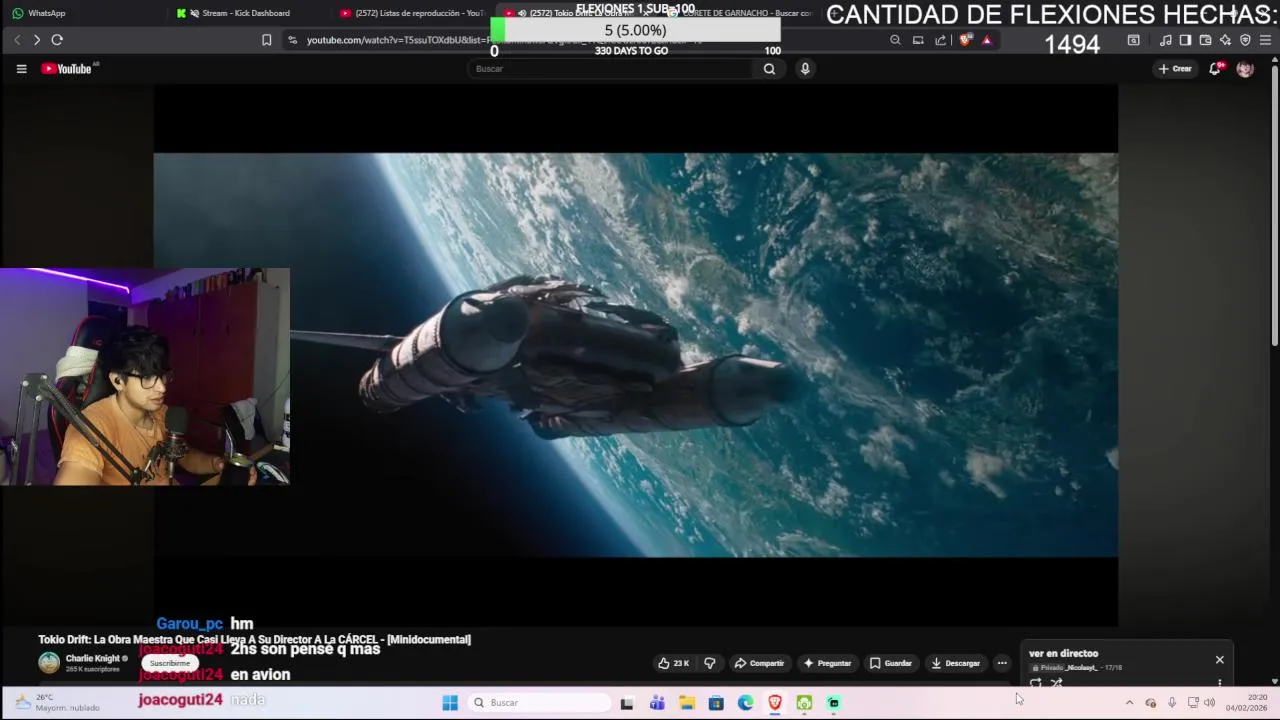Open the Charlie Knight channel name
1280x720 pixels.
coord(92,658)
